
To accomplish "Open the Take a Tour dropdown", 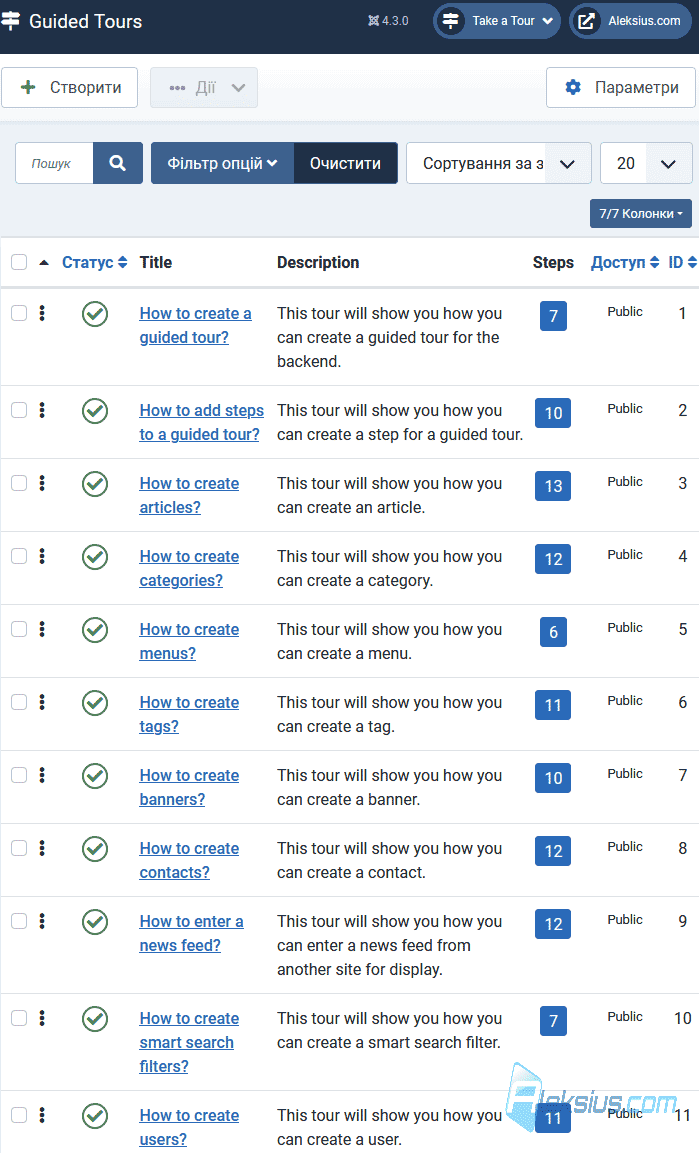I will (x=497, y=21).
